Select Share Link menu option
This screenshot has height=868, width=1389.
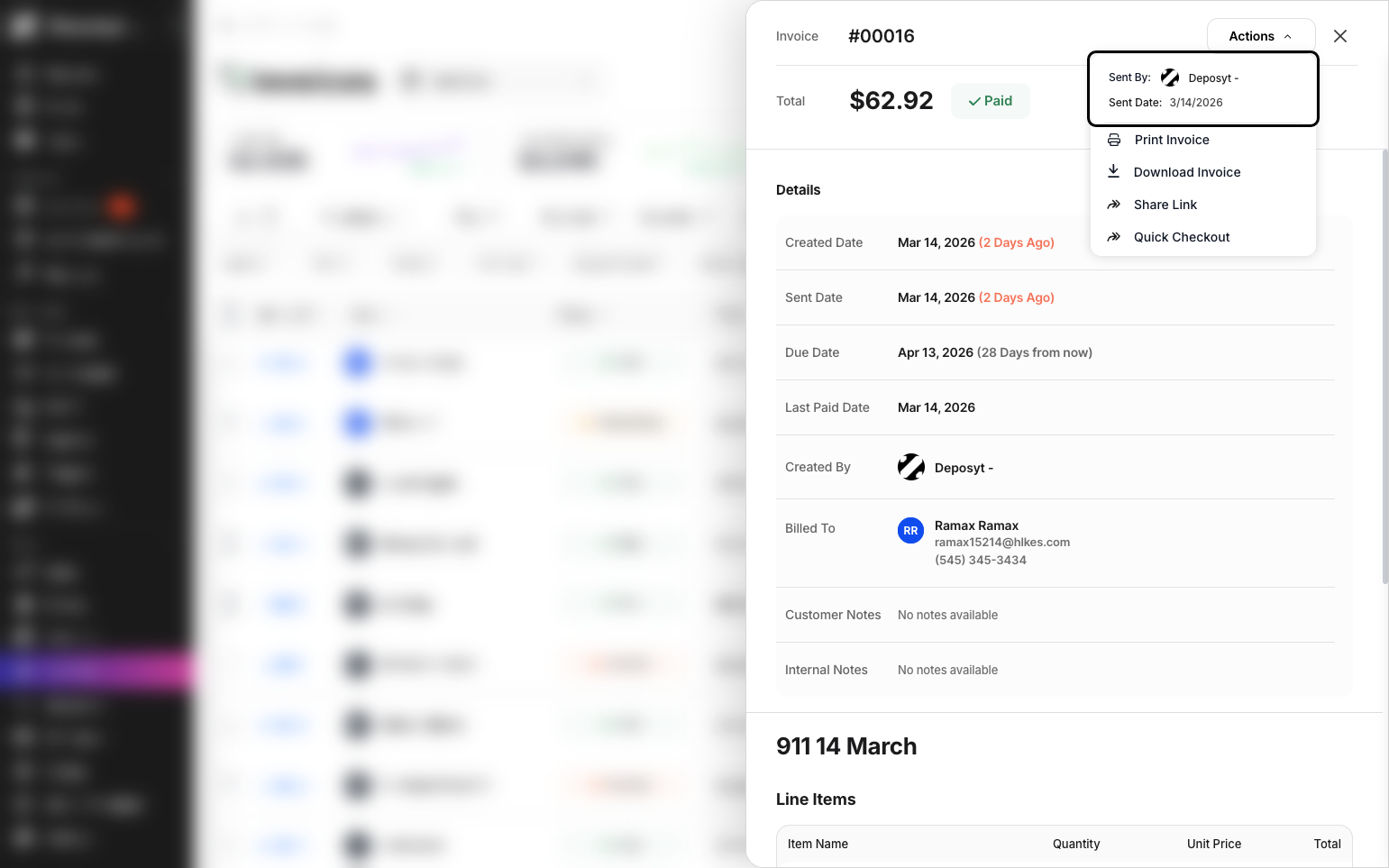[1203, 205]
